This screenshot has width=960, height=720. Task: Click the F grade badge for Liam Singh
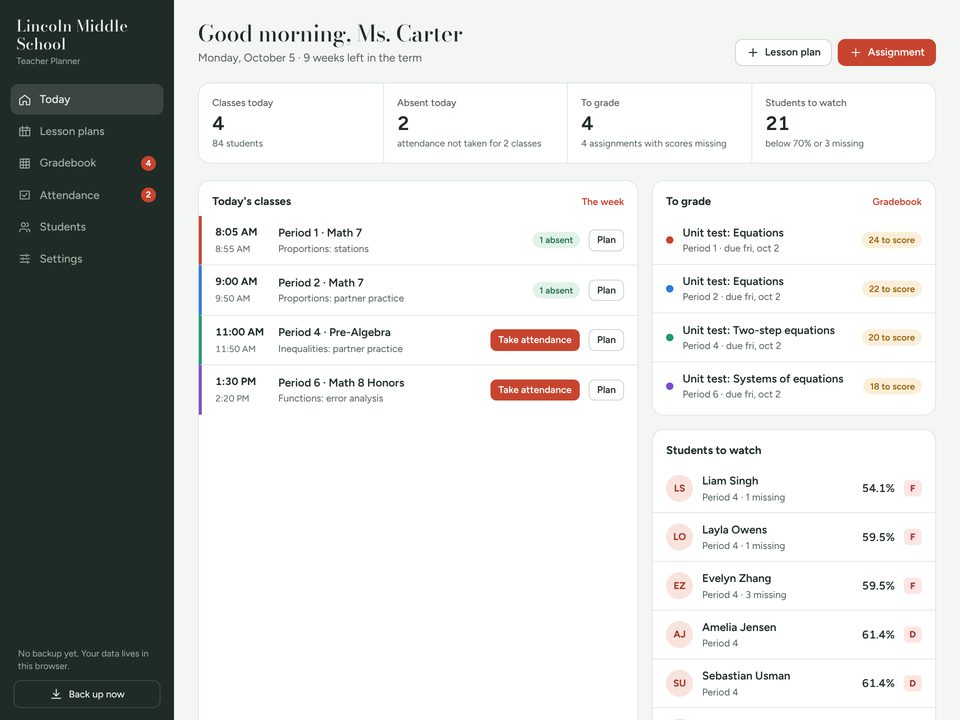click(x=912, y=488)
